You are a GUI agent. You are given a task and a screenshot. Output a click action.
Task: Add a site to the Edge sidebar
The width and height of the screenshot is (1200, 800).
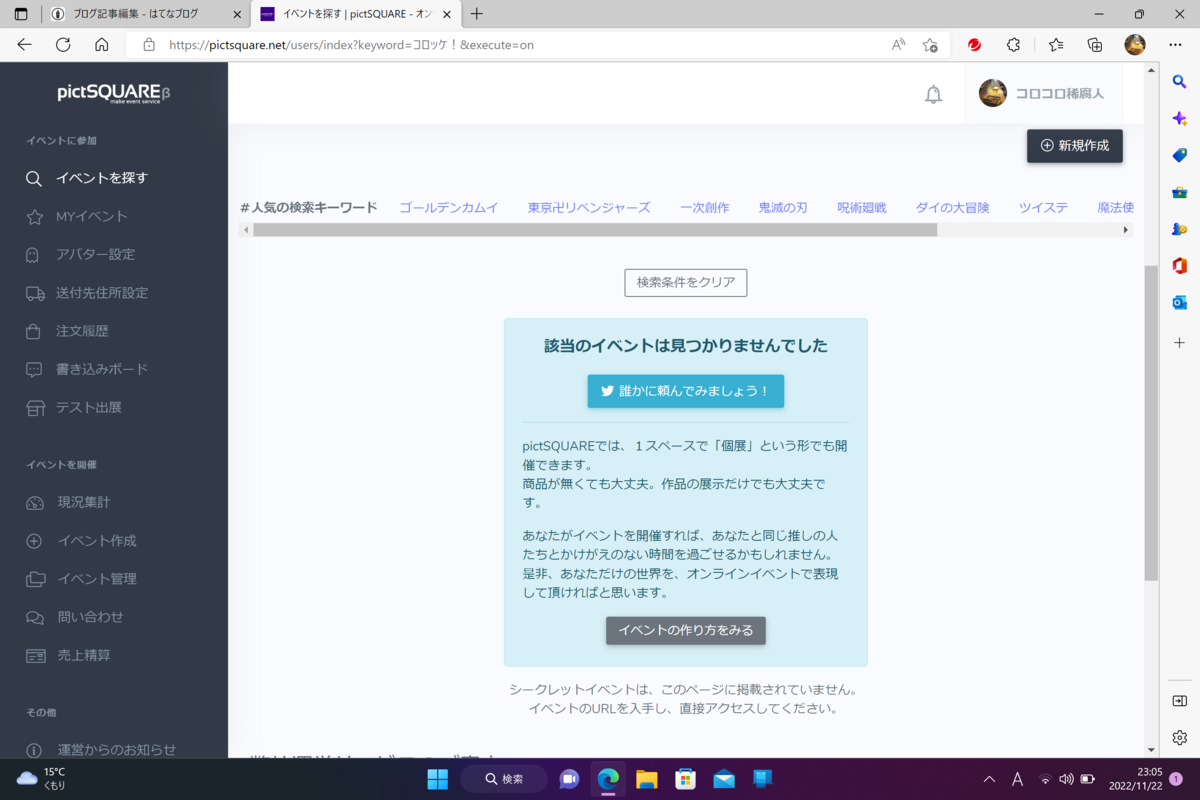click(1180, 342)
